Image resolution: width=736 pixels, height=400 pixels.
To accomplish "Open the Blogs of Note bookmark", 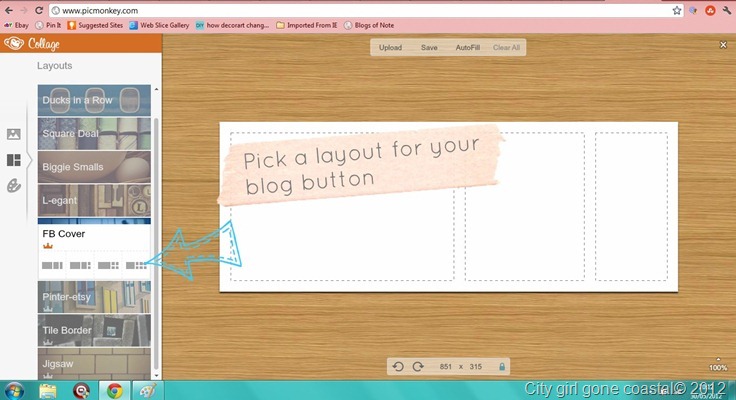I will coord(369,25).
